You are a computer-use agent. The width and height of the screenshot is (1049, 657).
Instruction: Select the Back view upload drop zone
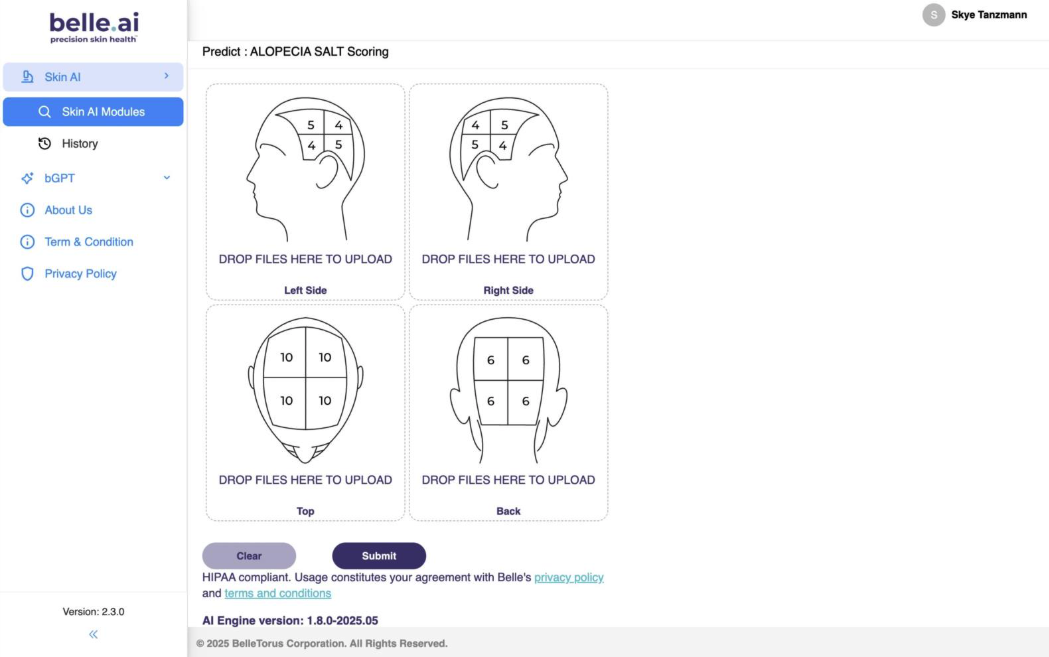point(508,412)
